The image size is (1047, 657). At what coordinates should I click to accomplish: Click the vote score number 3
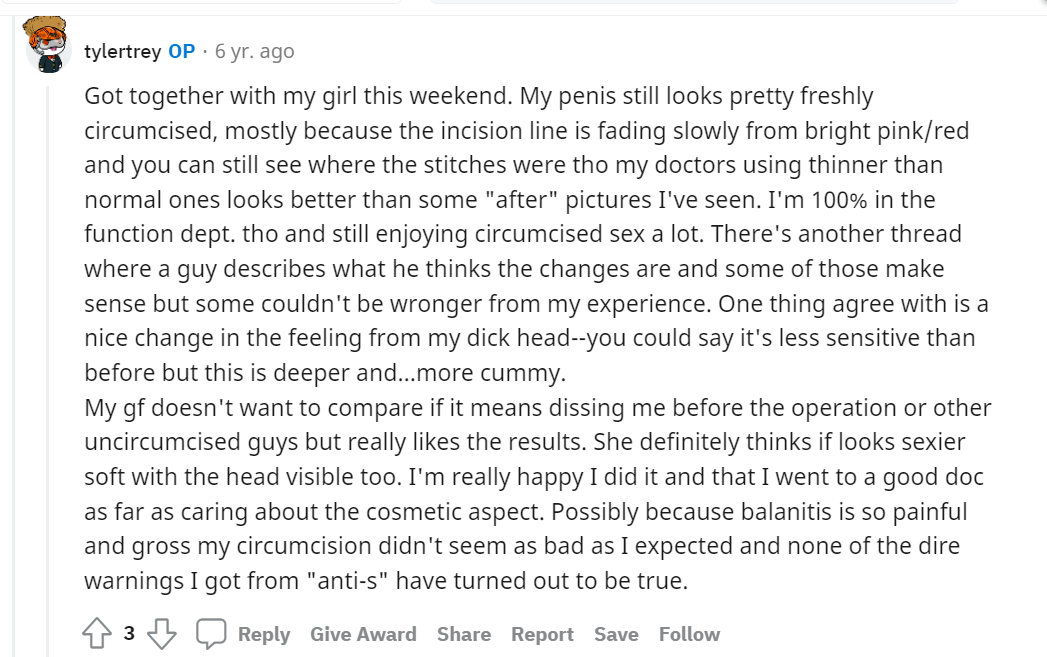(129, 633)
